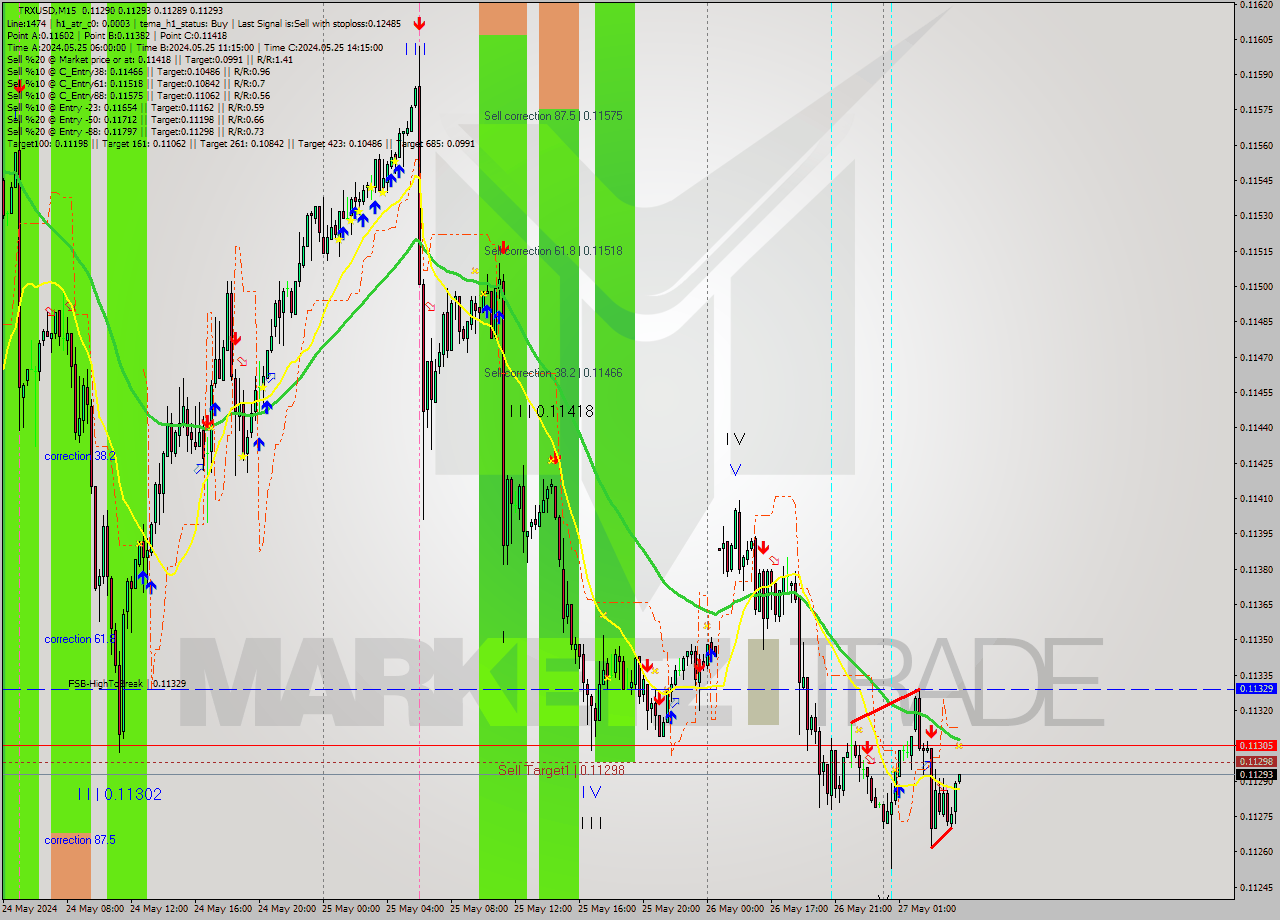Select the 'Sell correction 38.2' label
The height and width of the screenshot is (920, 1280).
pyautogui.click(x=553, y=373)
